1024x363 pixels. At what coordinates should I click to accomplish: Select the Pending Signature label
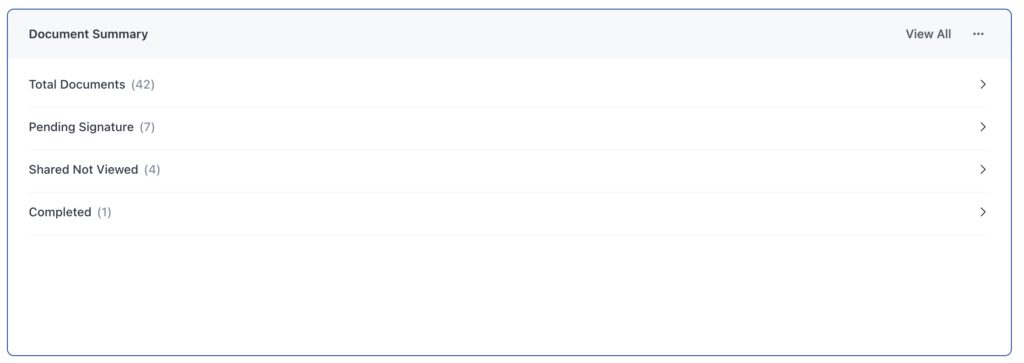pos(81,127)
